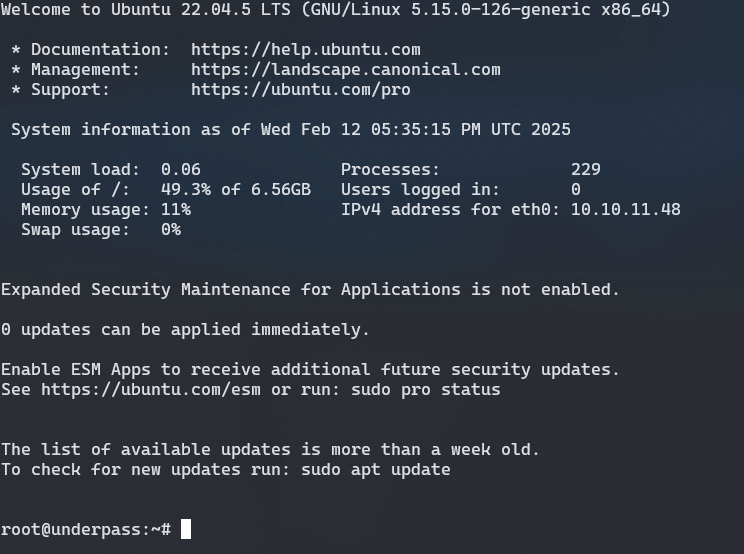Click the "Users logged in" value 0
The width and height of the screenshot is (744, 554).
click(x=575, y=189)
